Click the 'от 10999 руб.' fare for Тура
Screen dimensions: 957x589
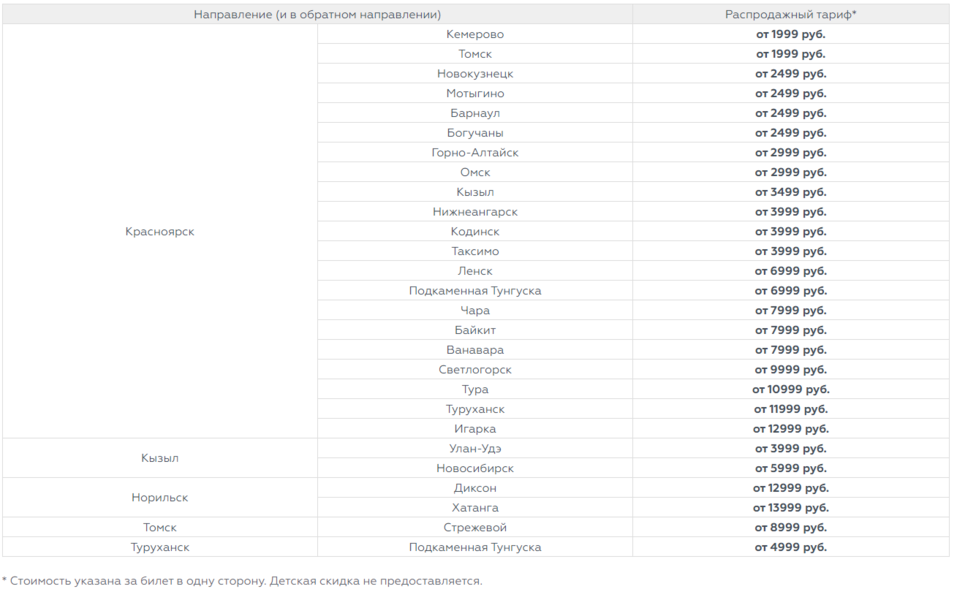(791, 389)
